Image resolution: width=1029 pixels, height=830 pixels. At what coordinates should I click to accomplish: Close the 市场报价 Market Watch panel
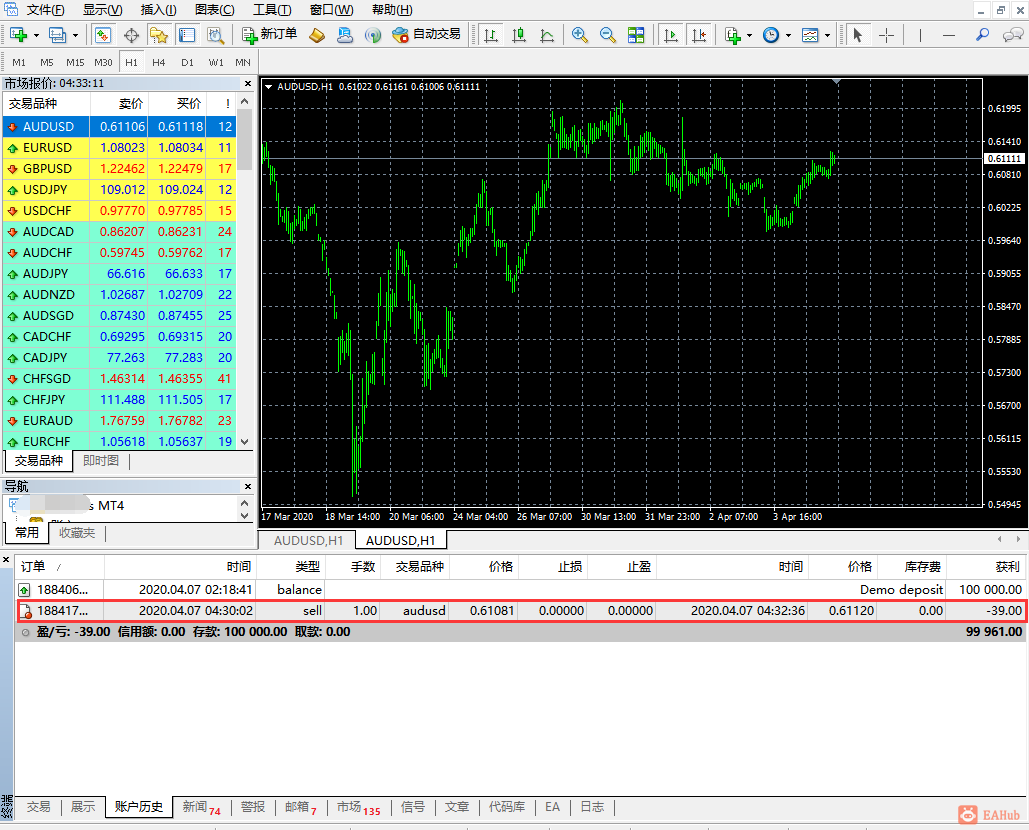click(248, 83)
